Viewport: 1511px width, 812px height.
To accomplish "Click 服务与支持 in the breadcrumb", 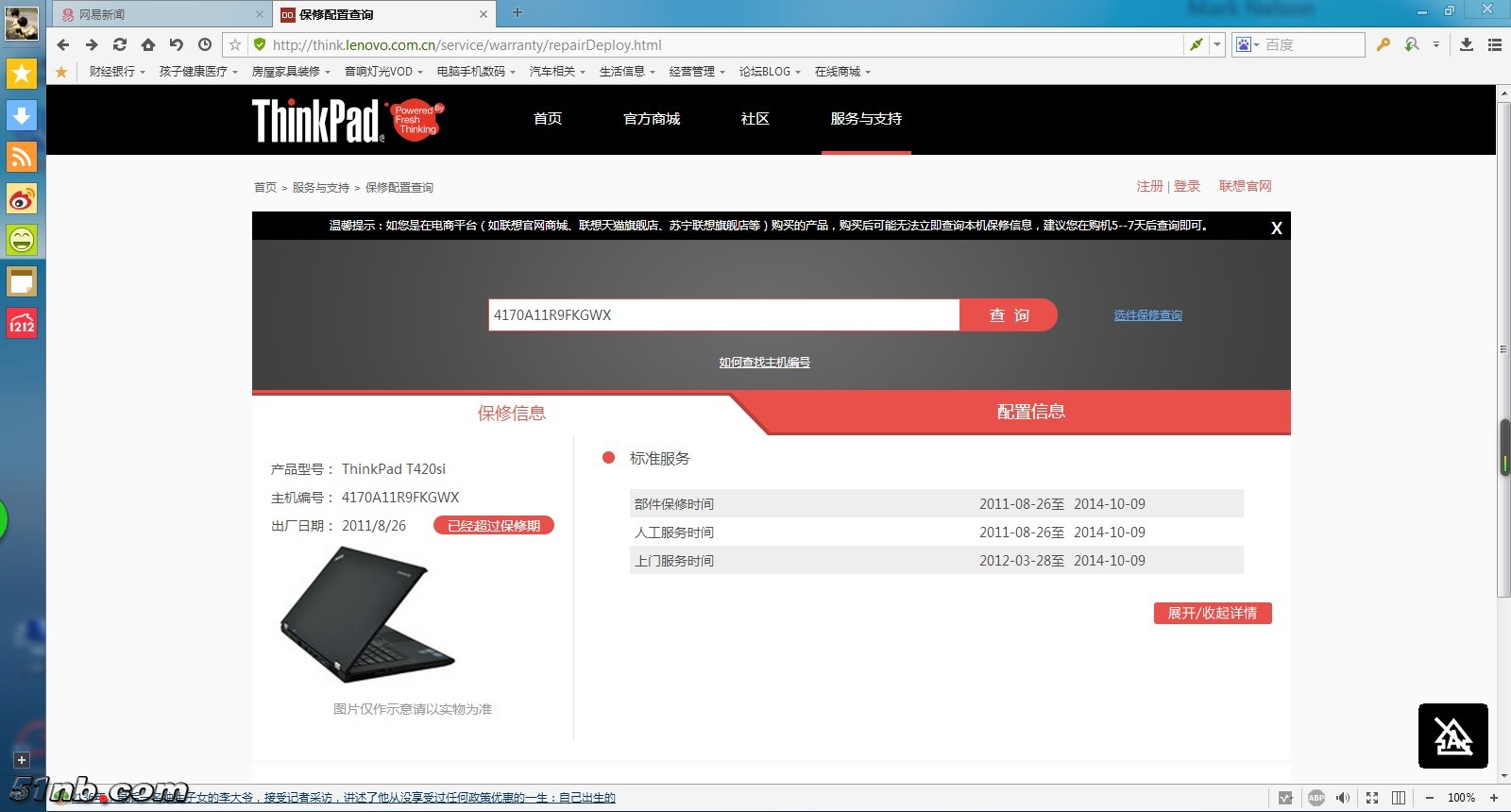I will point(321,188).
